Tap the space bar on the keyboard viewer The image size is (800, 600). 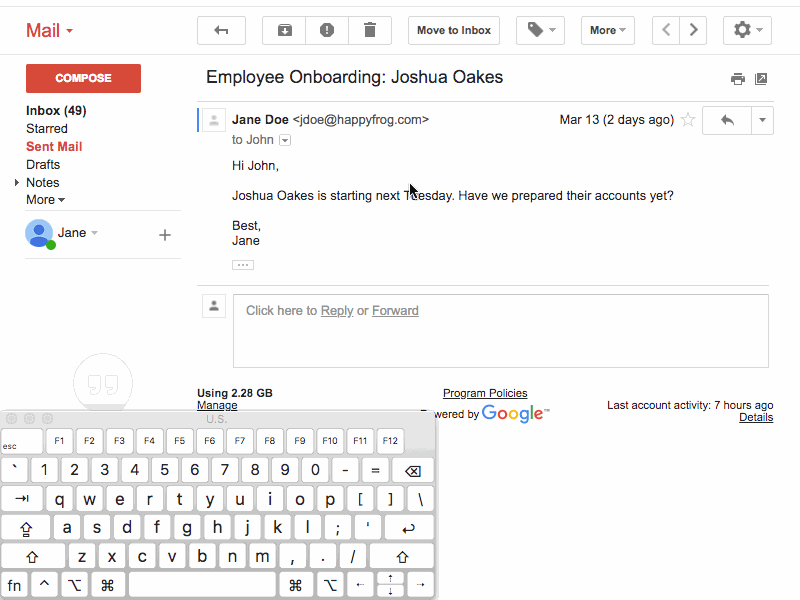point(202,585)
